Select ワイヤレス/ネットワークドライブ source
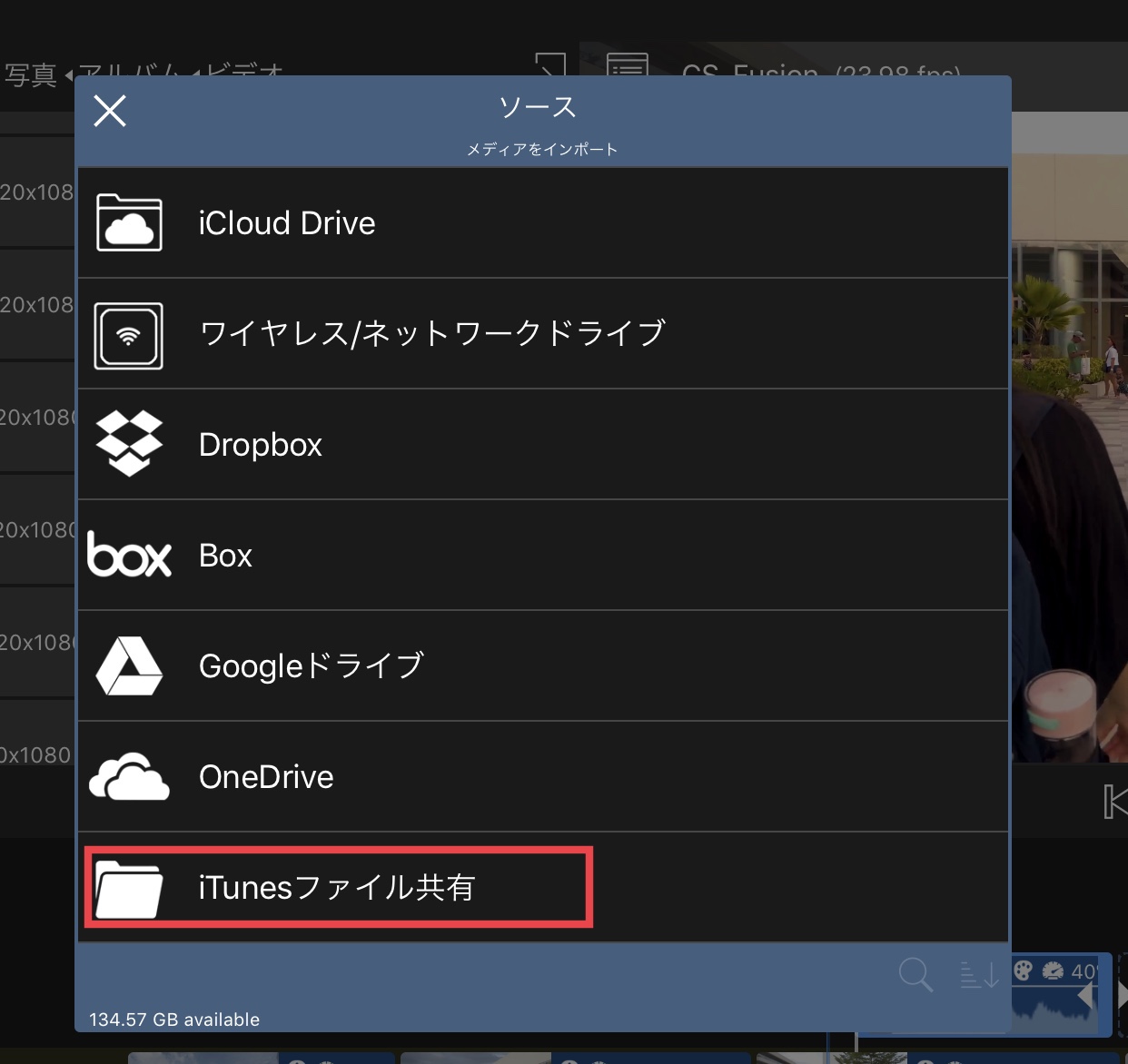Screen dimensions: 1128x1064 [543, 334]
